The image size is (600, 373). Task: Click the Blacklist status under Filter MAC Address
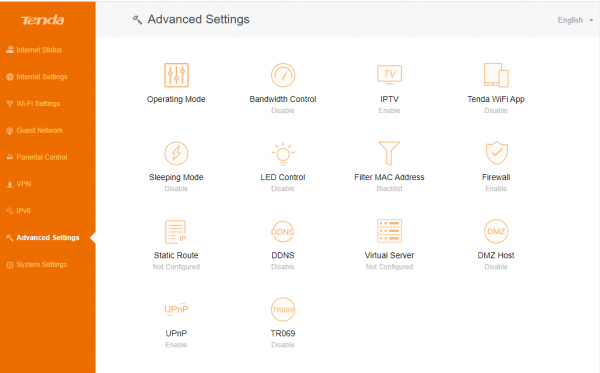[x=389, y=189]
